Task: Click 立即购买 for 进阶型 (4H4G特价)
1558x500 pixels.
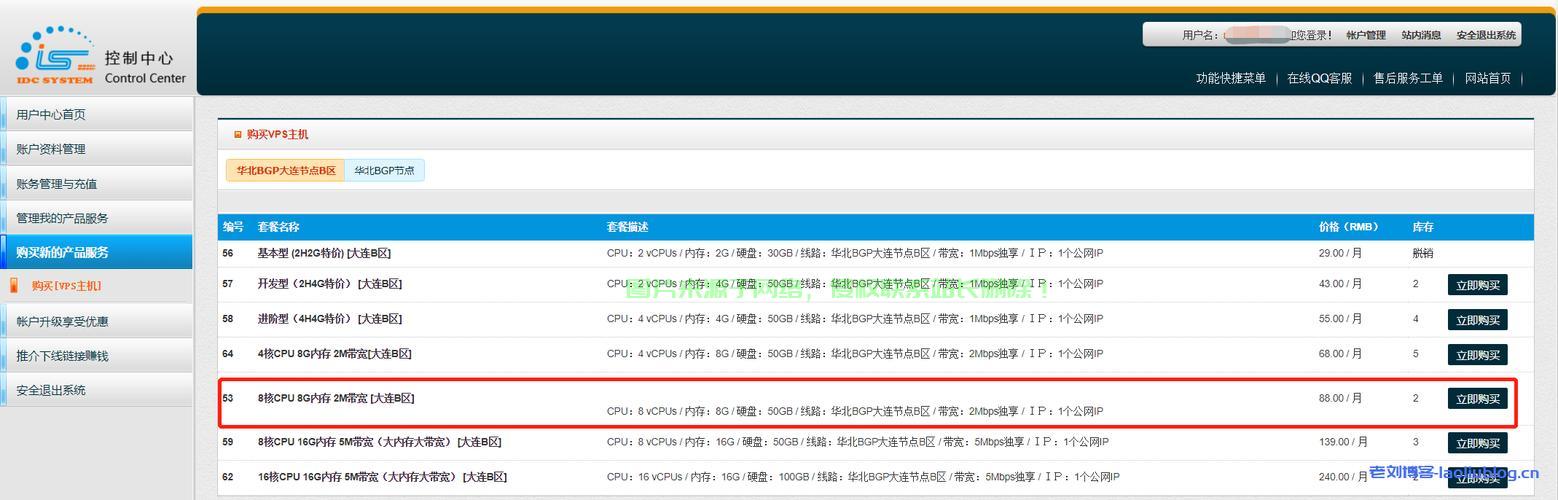Action: pyautogui.click(x=1477, y=320)
